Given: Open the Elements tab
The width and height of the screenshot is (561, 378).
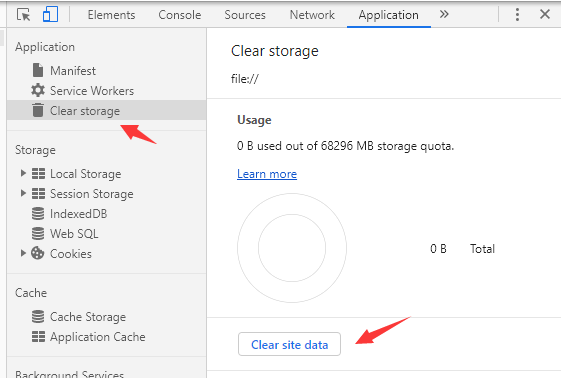Looking at the screenshot, I should (x=111, y=15).
